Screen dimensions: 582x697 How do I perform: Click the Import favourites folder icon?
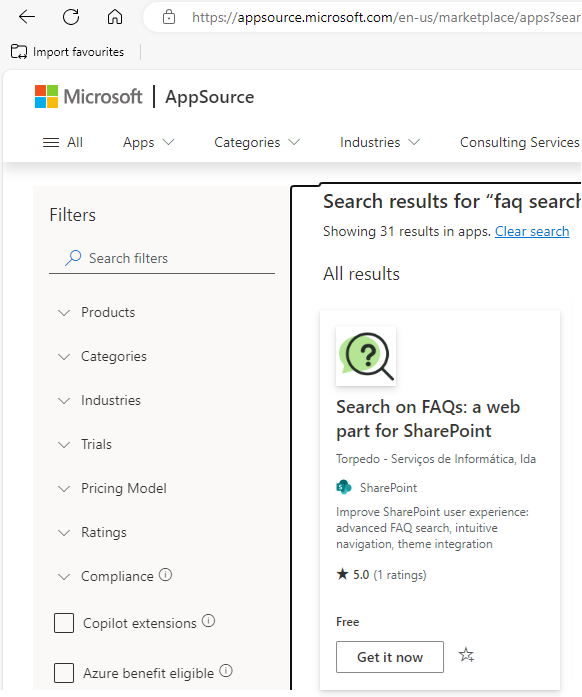[x=19, y=52]
